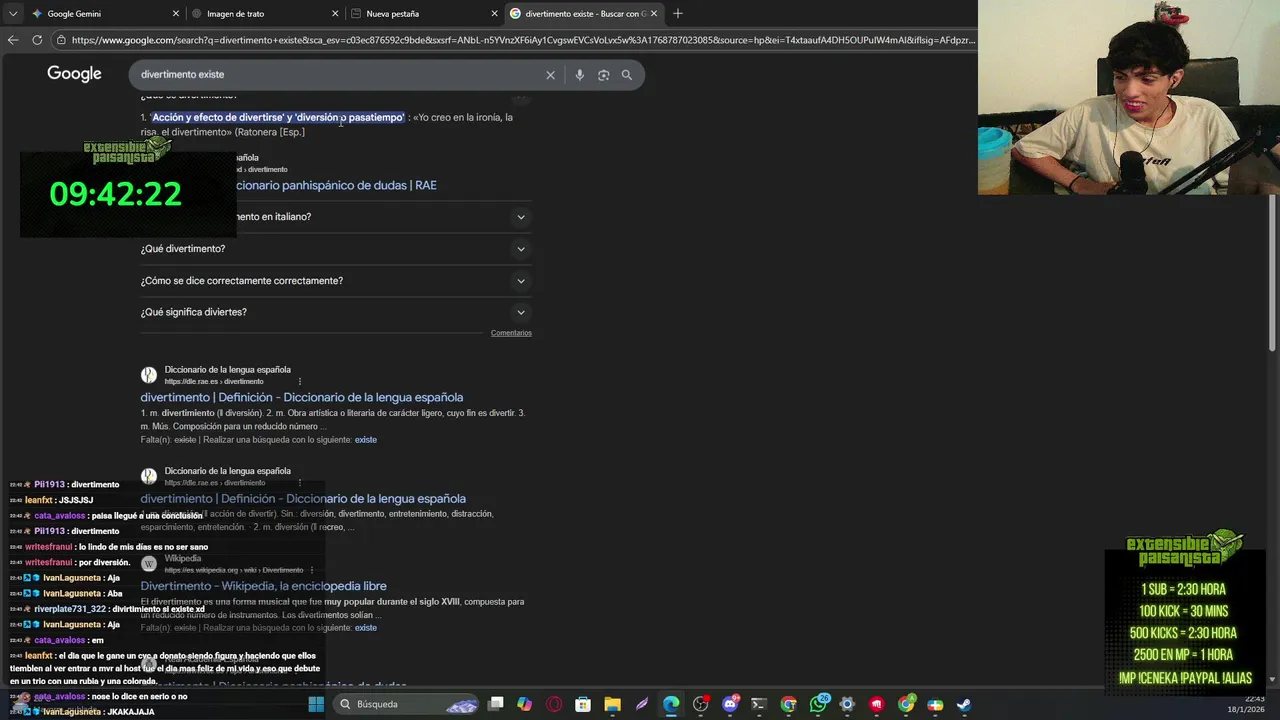The image size is (1280, 720).
Task: Click the taskbar Búsqueda search box
Action: (x=406, y=704)
